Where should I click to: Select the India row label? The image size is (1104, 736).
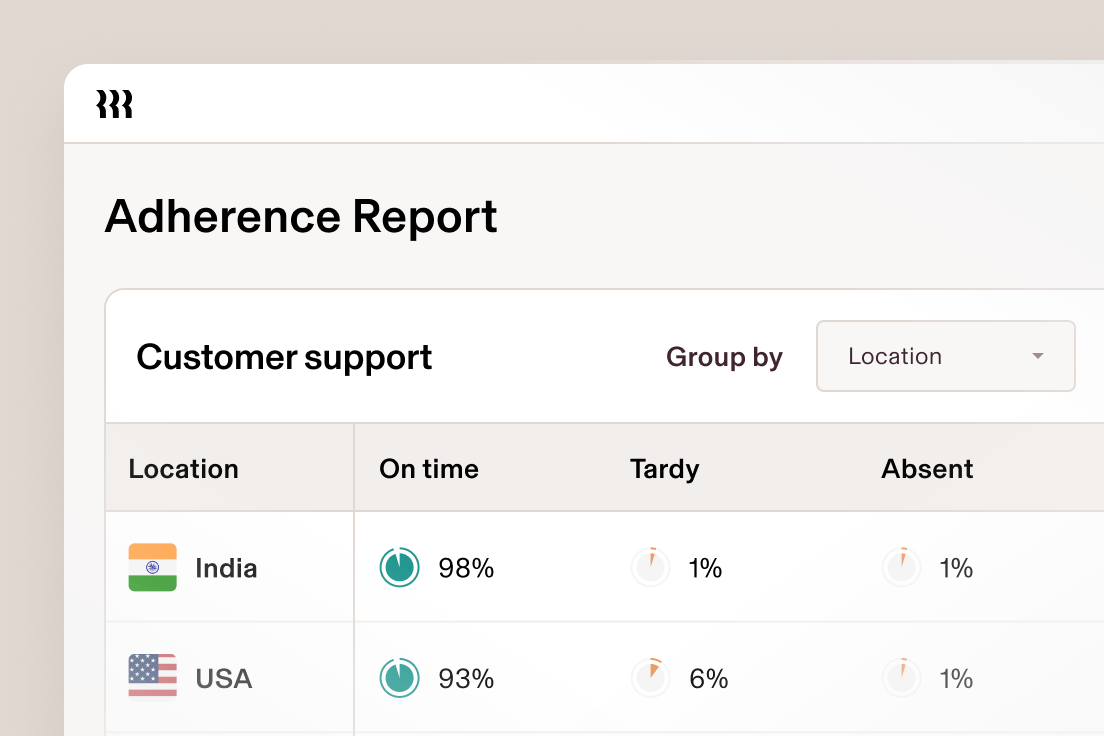[226, 568]
